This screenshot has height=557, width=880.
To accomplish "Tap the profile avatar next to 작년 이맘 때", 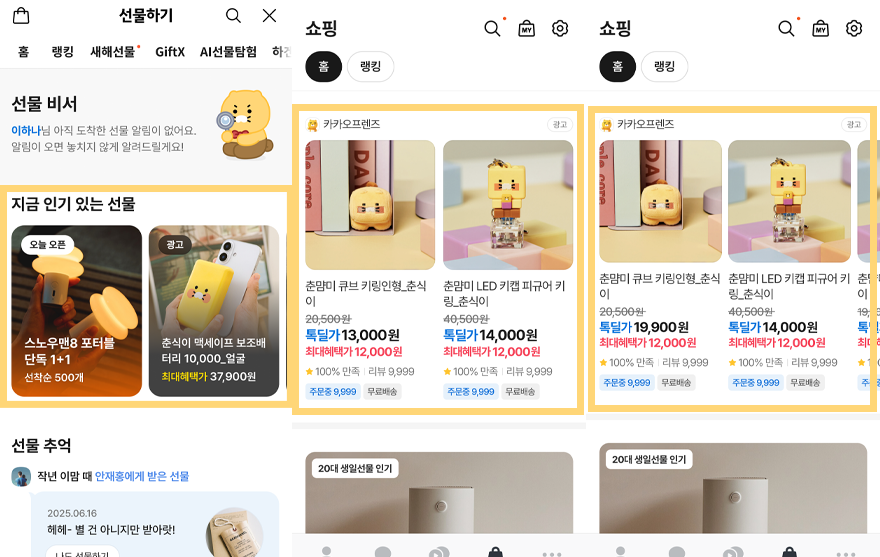I will tap(21, 477).
